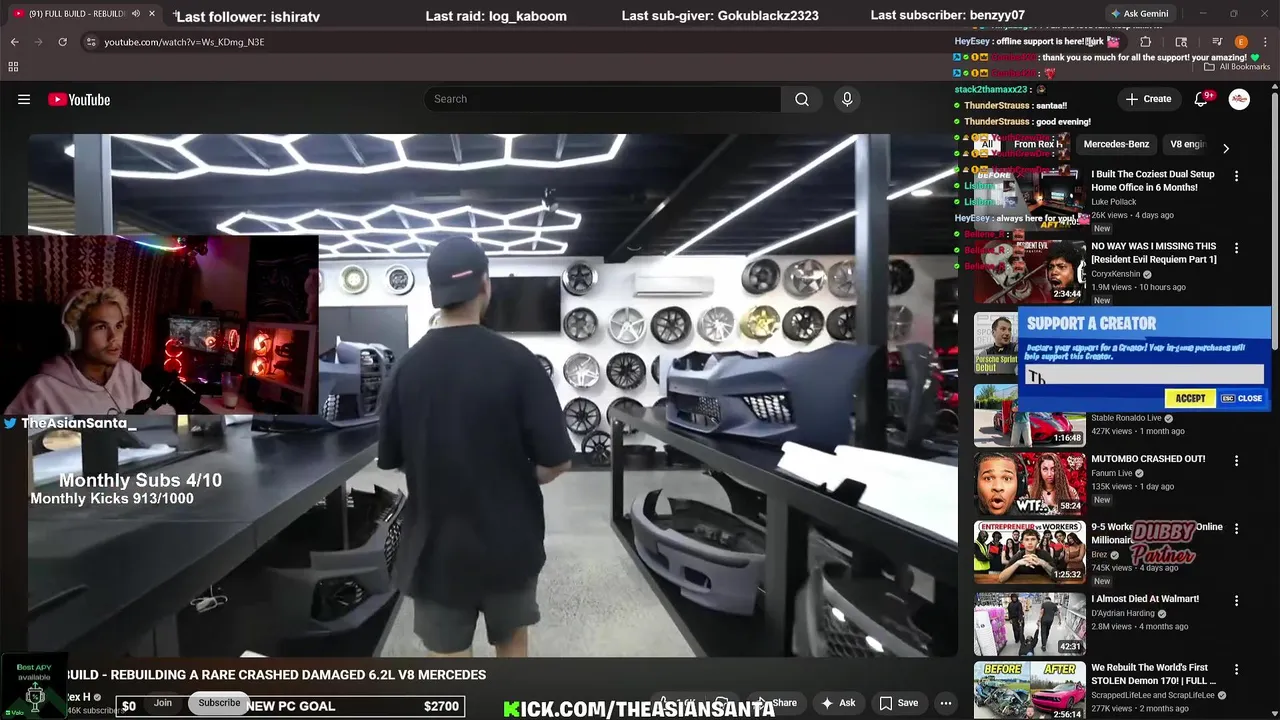Open the browser extensions puzzle icon
The height and width of the screenshot is (720, 1280).
1145,42
